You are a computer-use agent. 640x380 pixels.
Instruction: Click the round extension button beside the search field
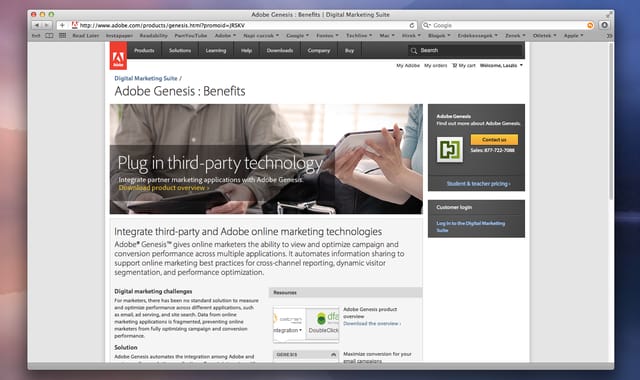[604, 25]
